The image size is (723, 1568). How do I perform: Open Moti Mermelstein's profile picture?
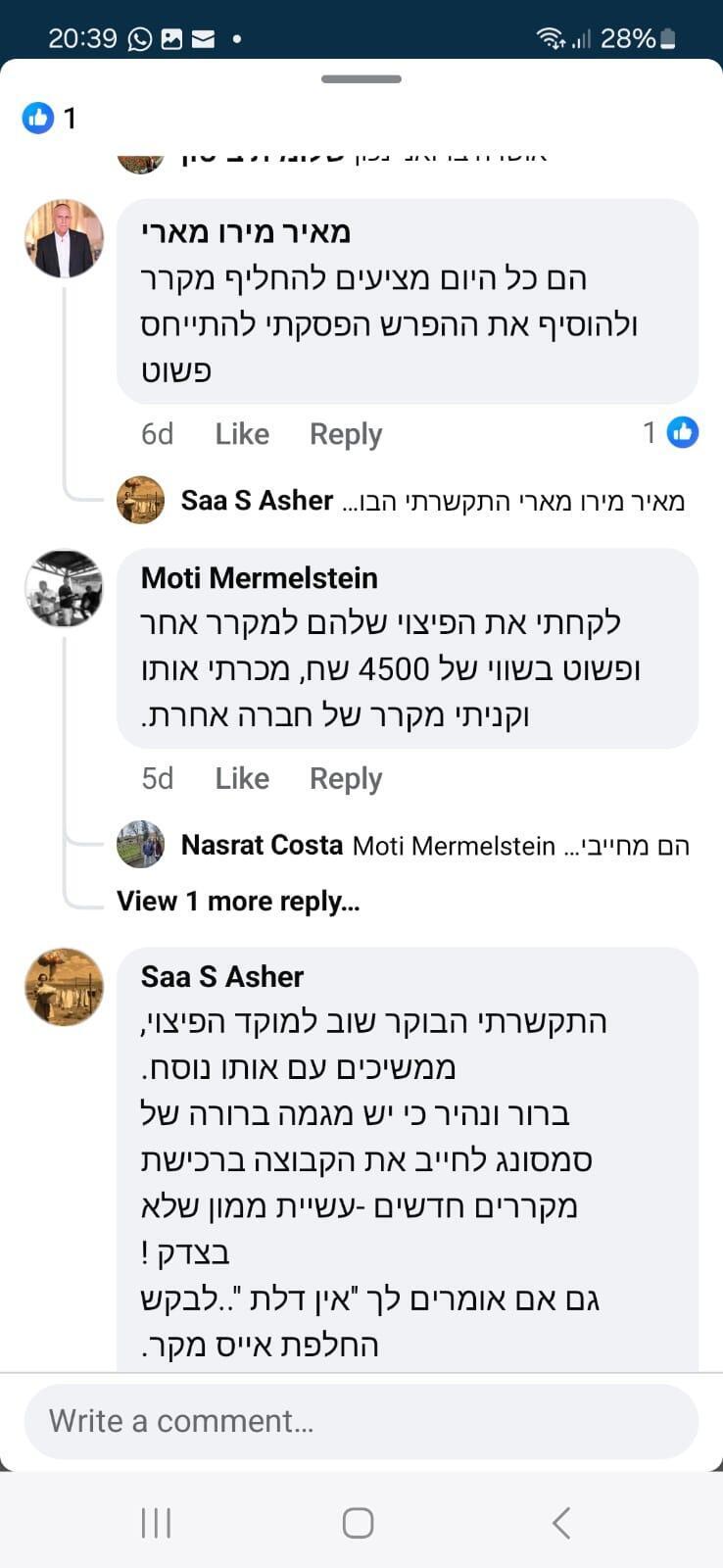tap(64, 588)
